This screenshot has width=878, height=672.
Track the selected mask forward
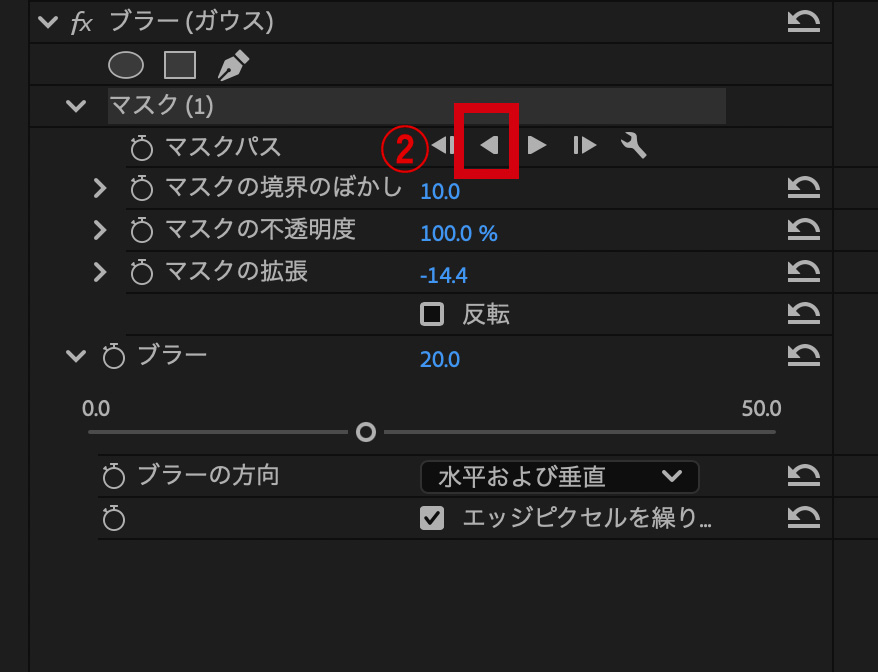(537, 146)
